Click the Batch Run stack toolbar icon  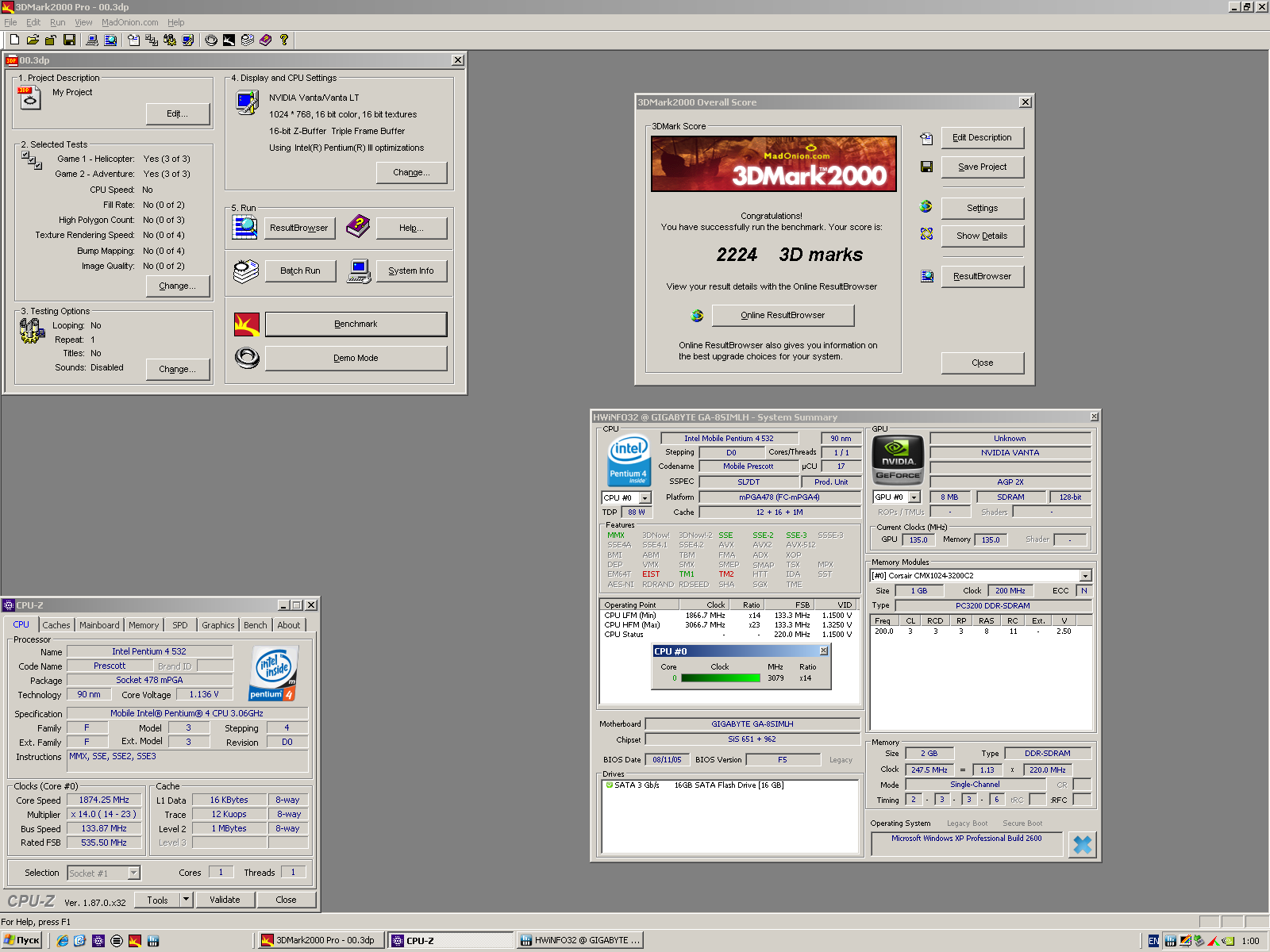pos(248,40)
